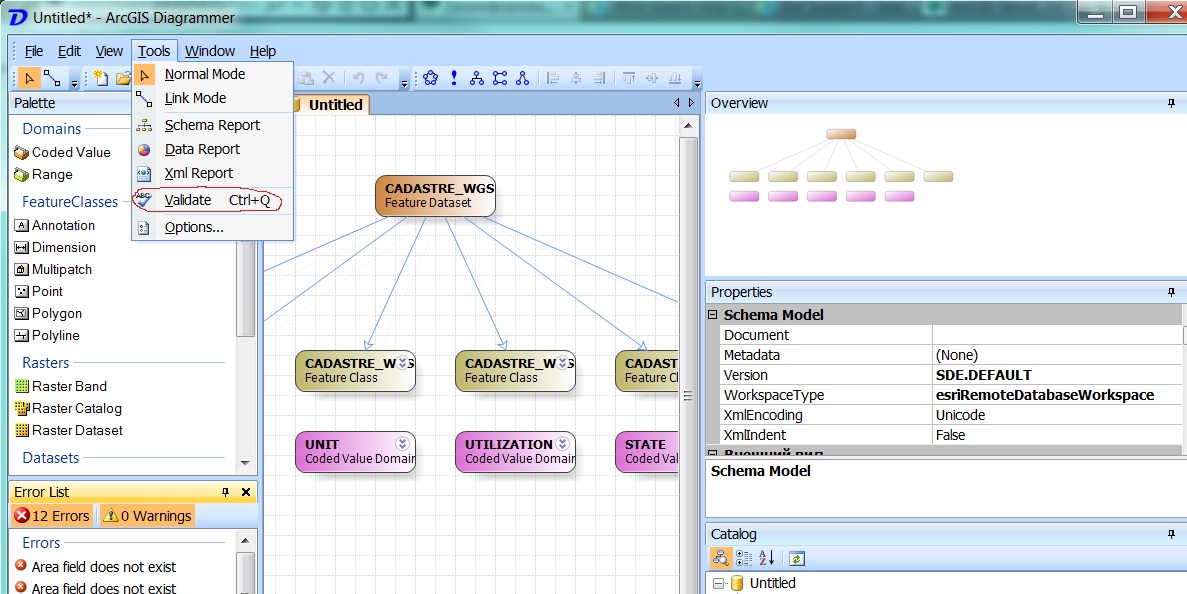Pin the Overview panel

1171,103
